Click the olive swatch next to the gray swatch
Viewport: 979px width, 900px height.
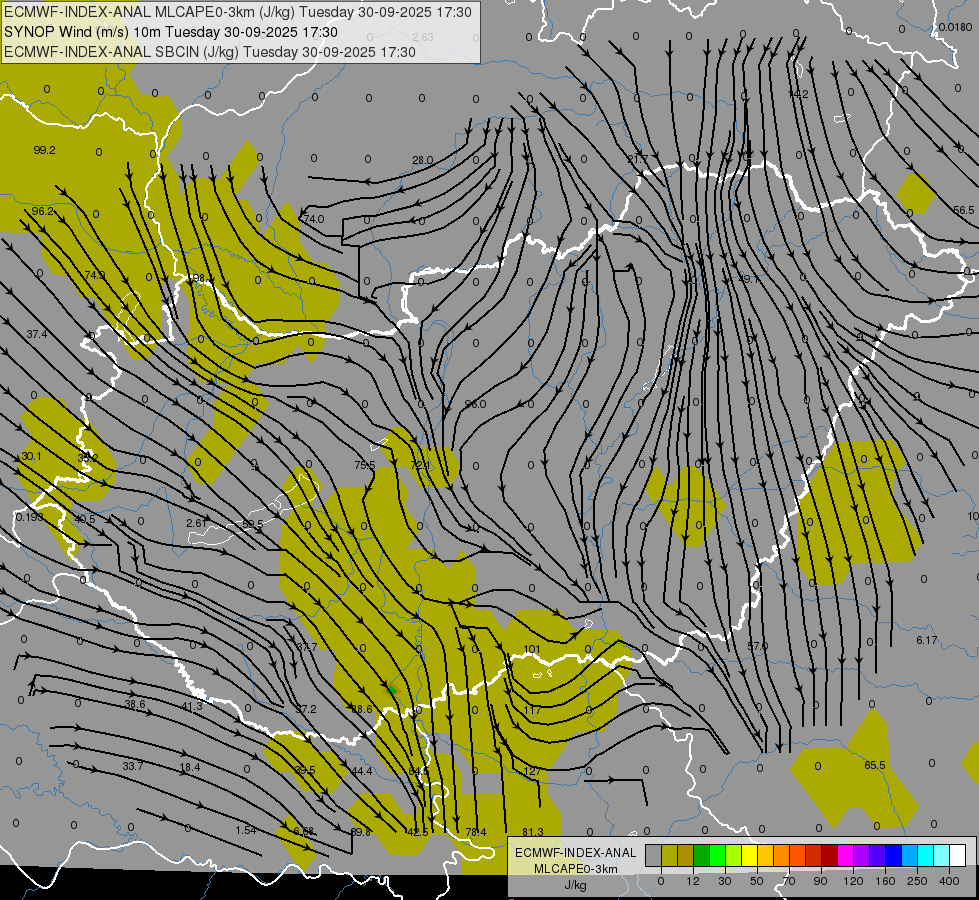click(669, 856)
